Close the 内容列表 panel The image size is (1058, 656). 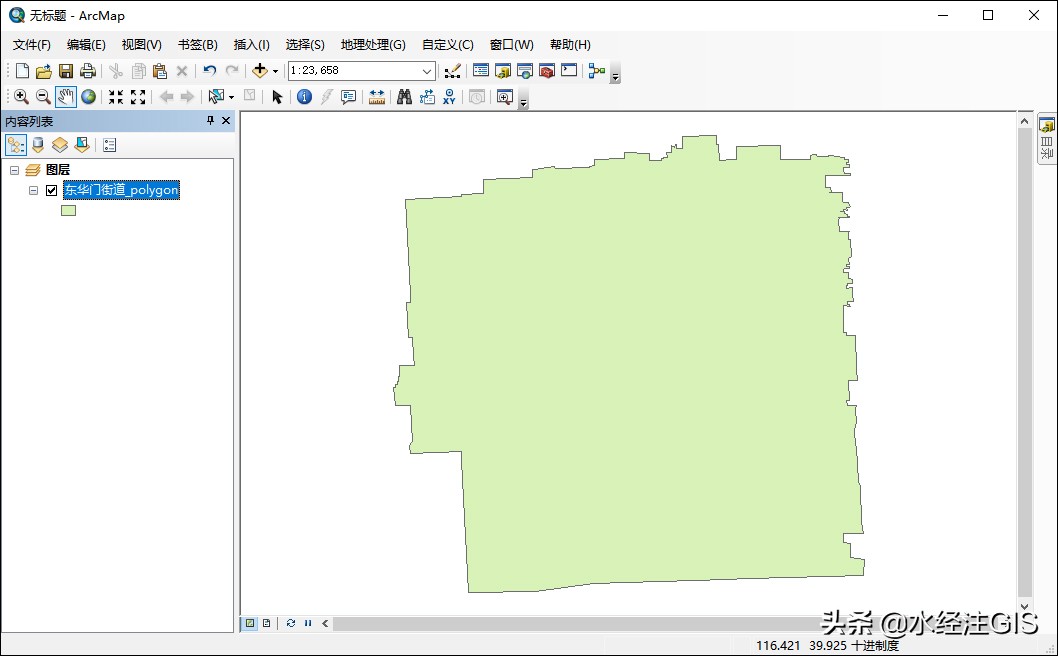click(226, 120)
